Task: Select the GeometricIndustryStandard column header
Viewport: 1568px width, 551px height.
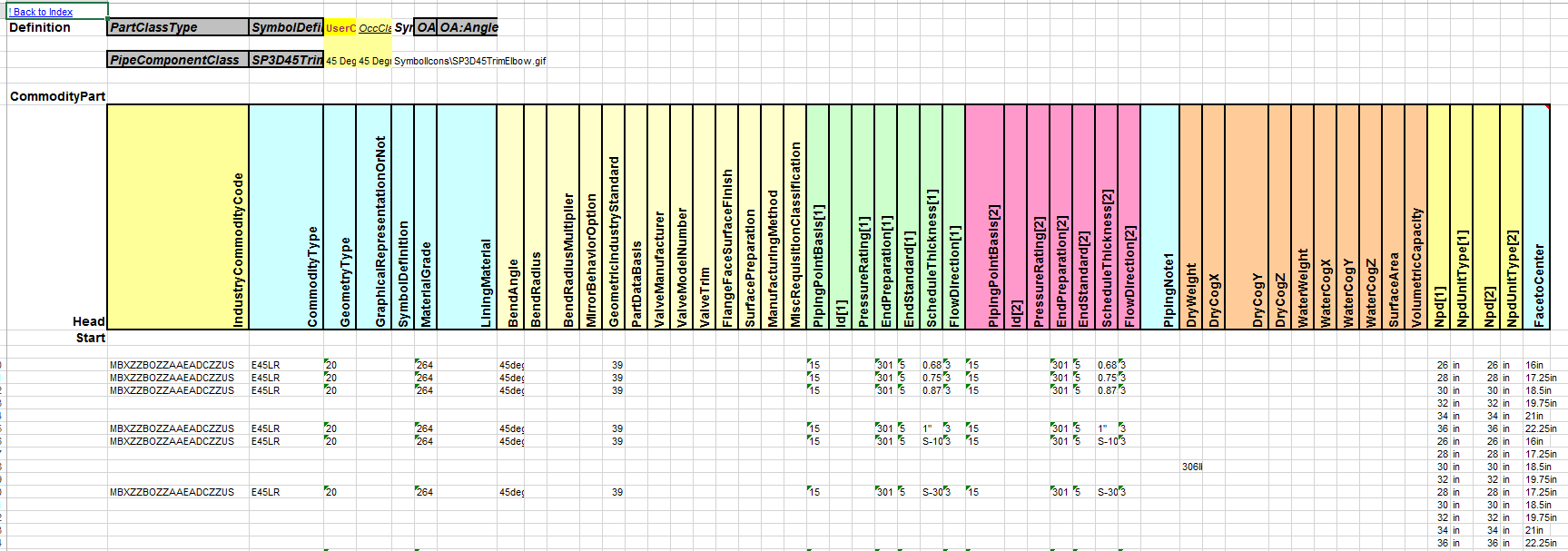Action: 613,216
